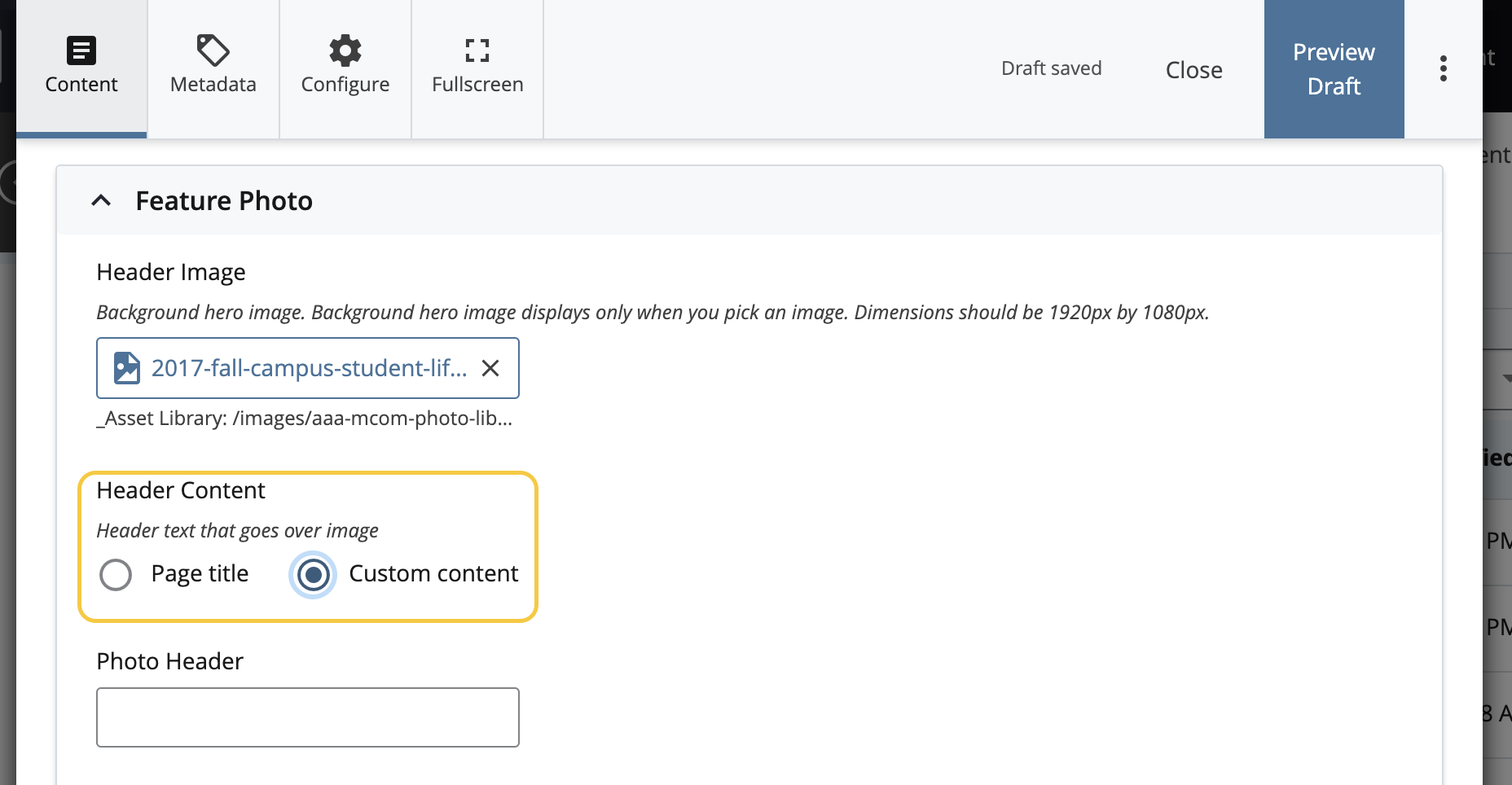Click the Page title option label

click(x=200, y=574)
